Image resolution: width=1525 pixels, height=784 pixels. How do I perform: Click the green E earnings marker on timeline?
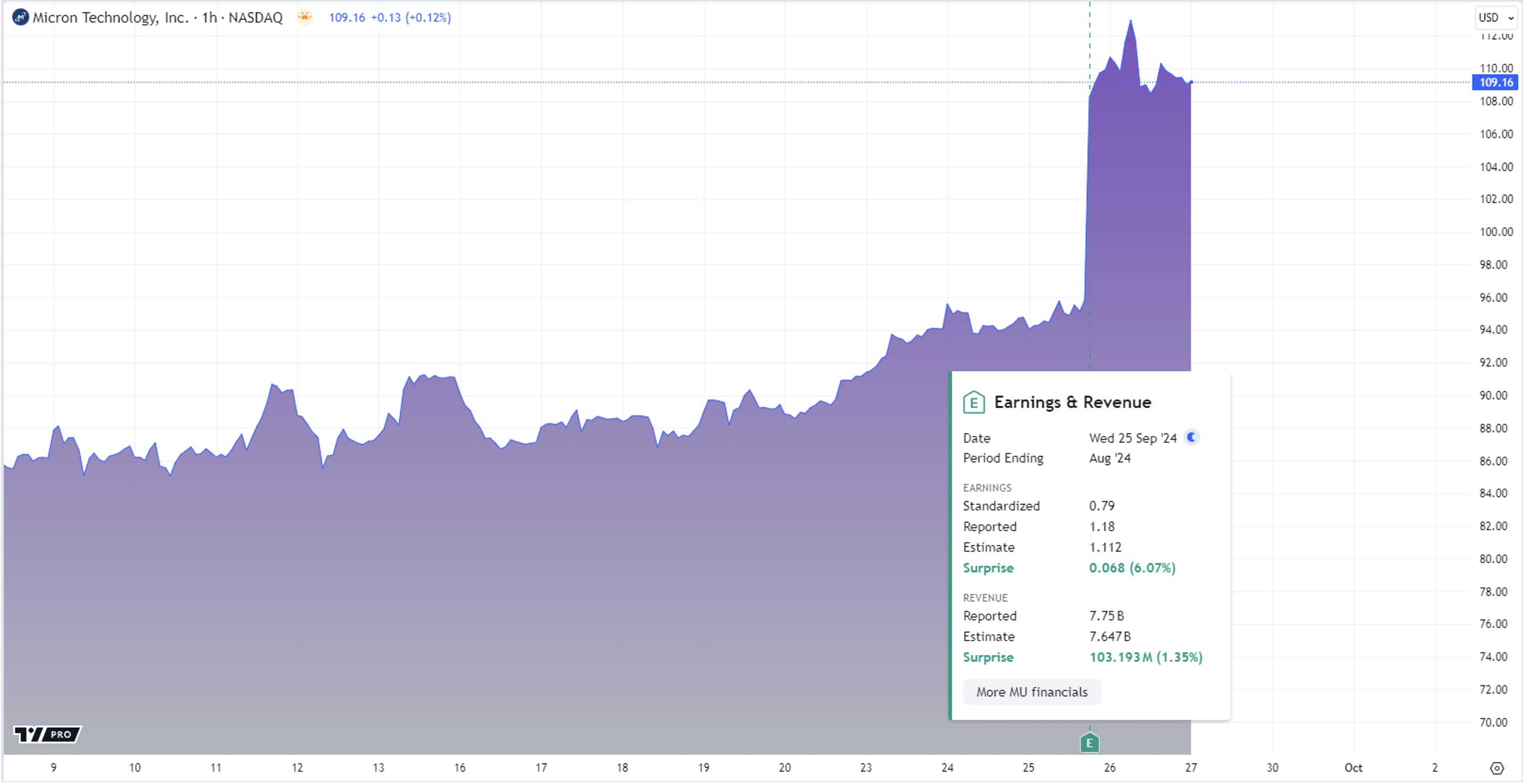click(1089, 743)
